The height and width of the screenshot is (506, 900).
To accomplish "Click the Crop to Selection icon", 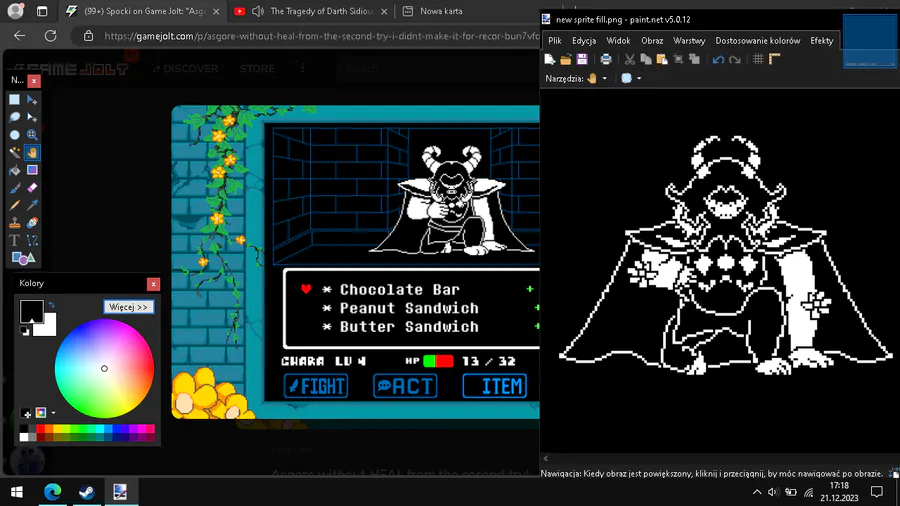I will 678,59.
